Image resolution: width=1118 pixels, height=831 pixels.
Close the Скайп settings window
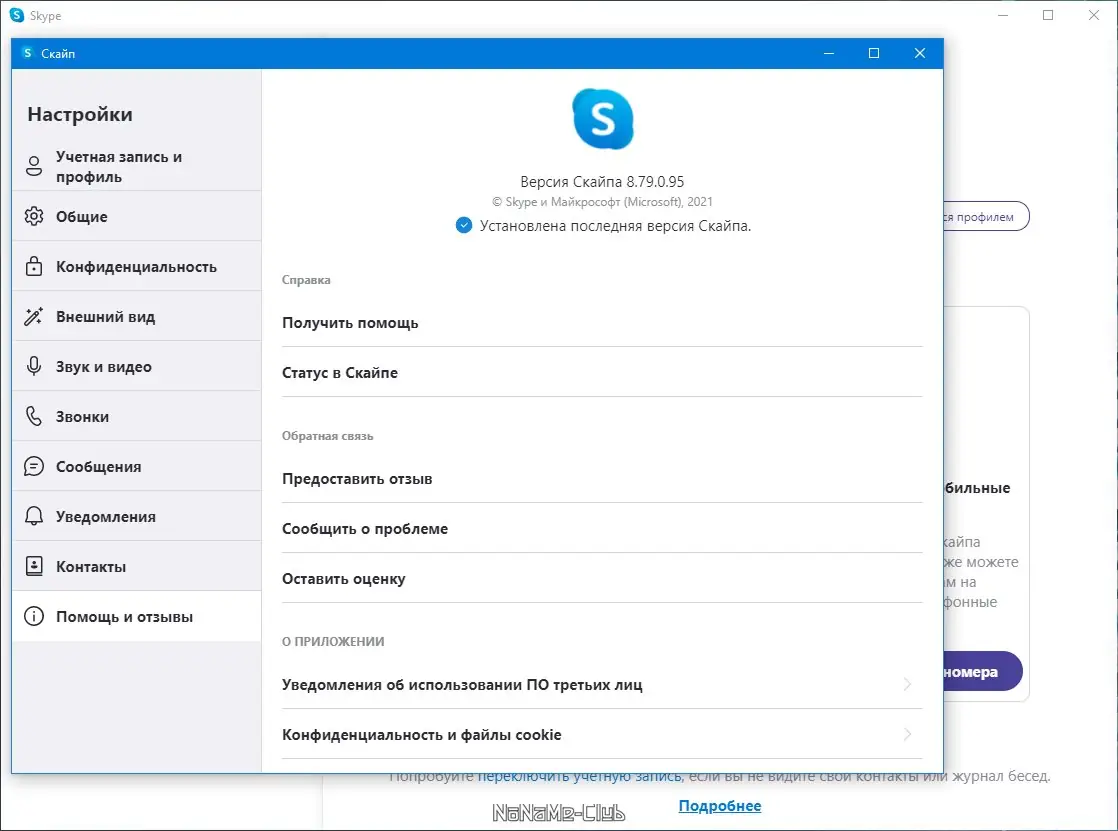click(920, 53)
